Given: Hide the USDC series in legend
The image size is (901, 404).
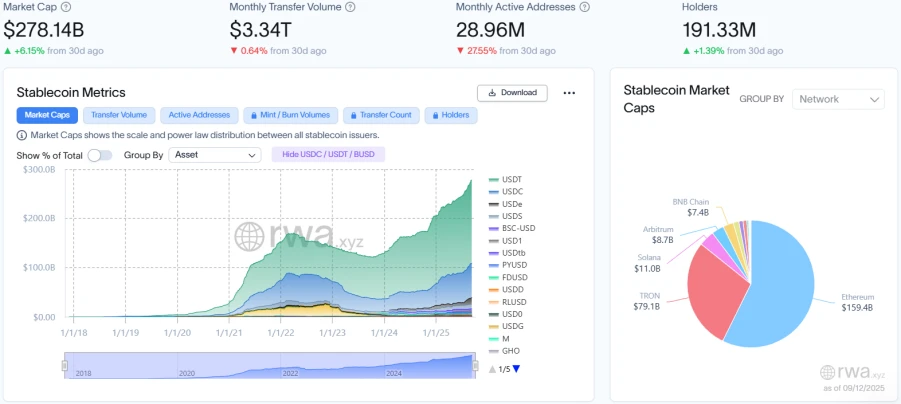Looking at the screenshot, I should (x=512, y=191).
